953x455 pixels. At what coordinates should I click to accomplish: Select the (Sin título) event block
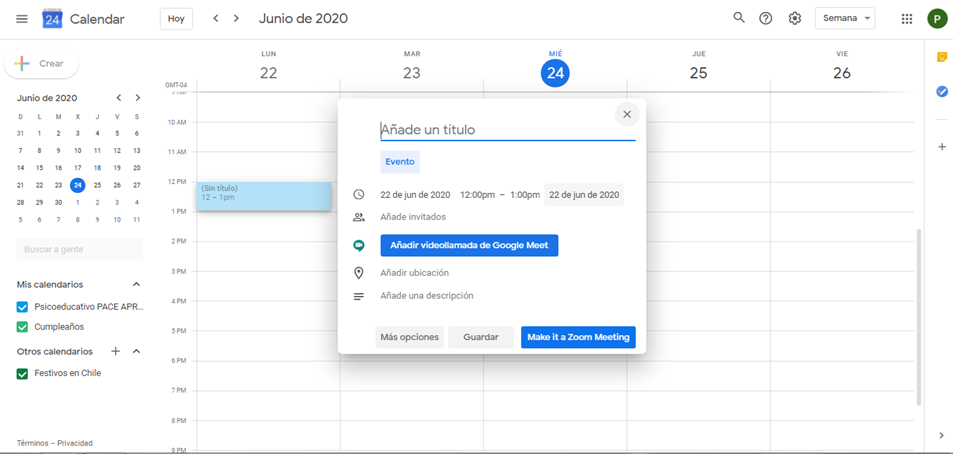click(x=264, y=196)
